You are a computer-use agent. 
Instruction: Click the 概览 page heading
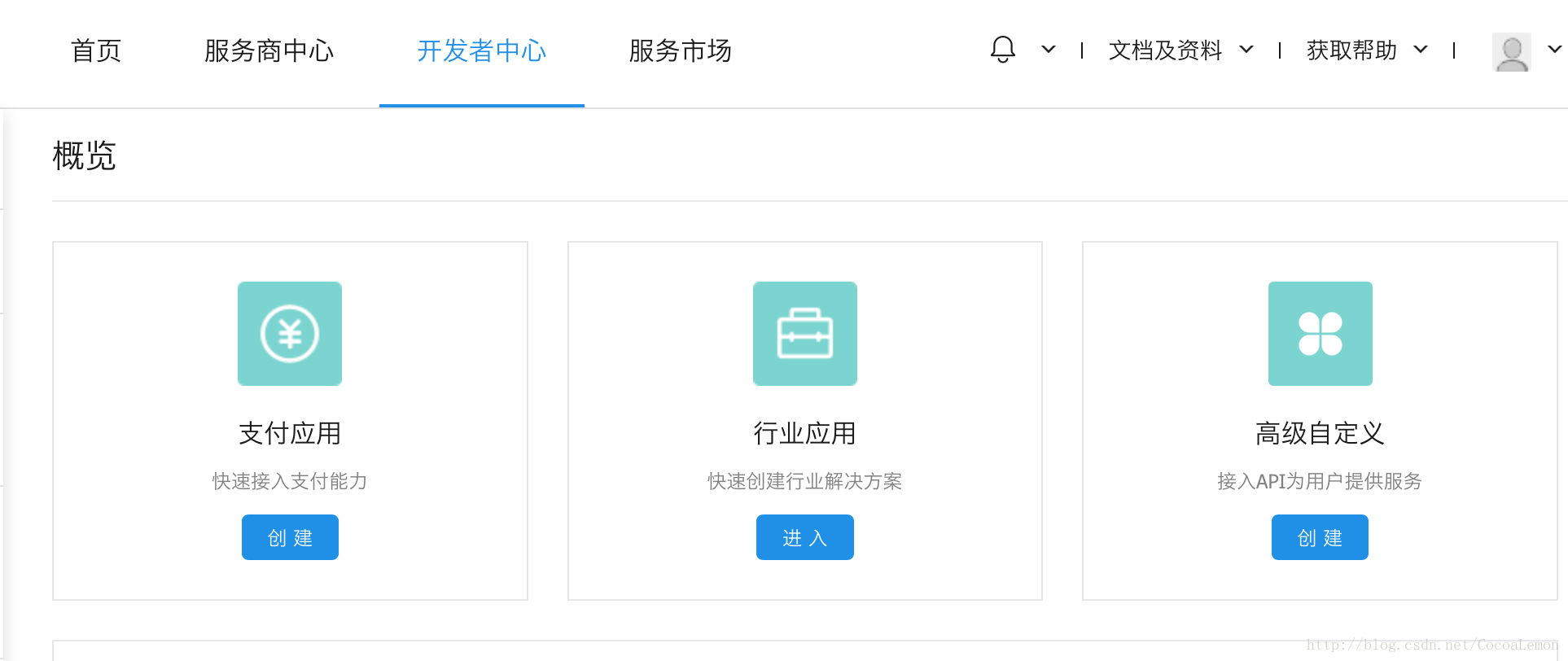(x=85, y=155)
